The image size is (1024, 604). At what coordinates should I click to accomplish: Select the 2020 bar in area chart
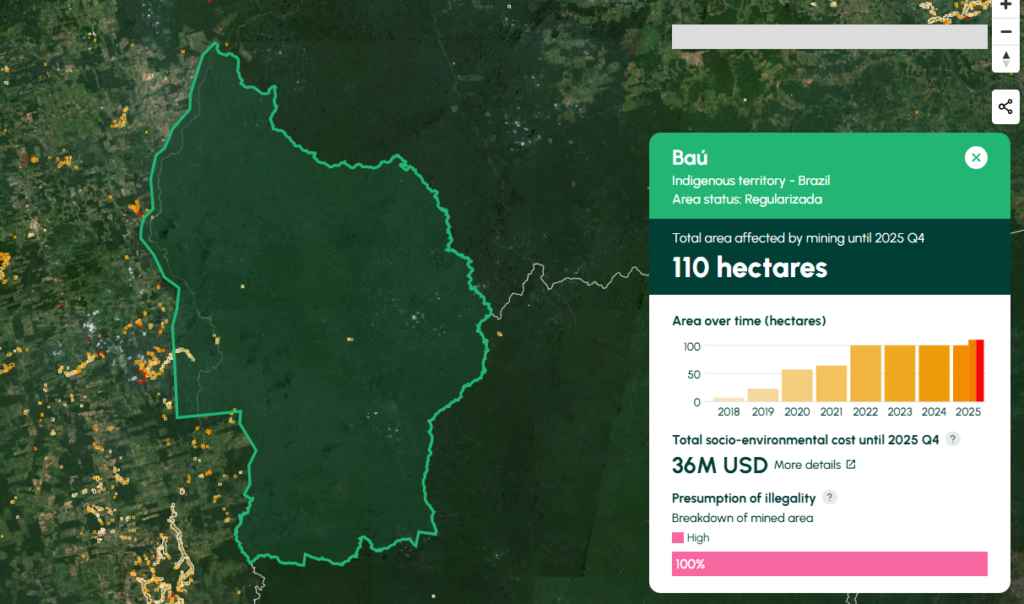(797, 386)
